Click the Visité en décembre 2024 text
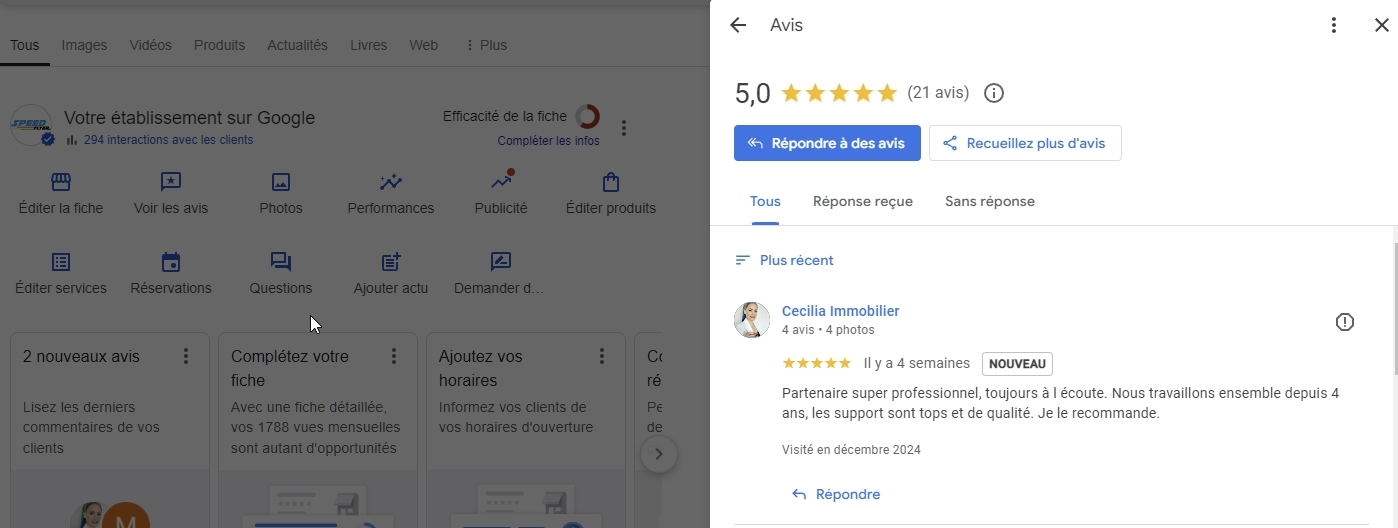The height and width of the screenshot is (528, 1398). pyautogui.click(x=851, y=450)
